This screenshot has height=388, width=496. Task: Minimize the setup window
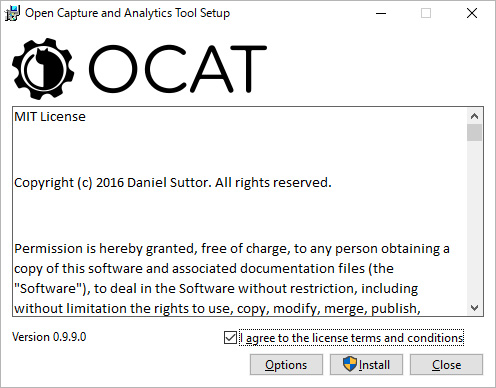pyautogui.click(x=381, y=13)
